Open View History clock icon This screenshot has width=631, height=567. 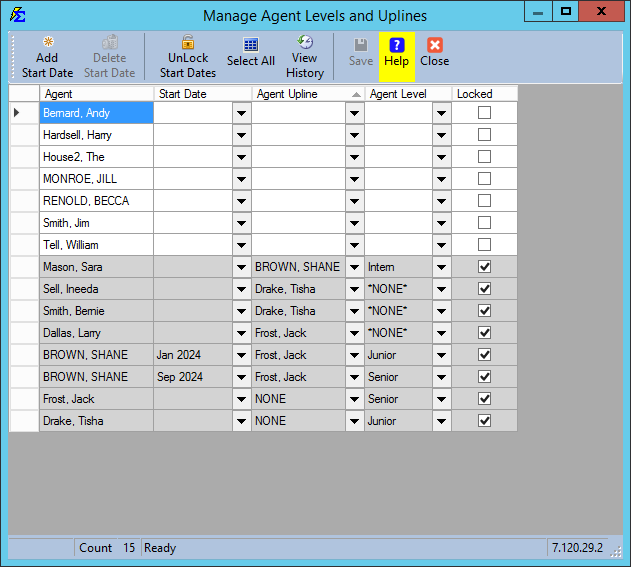click(x=305, y=42)
